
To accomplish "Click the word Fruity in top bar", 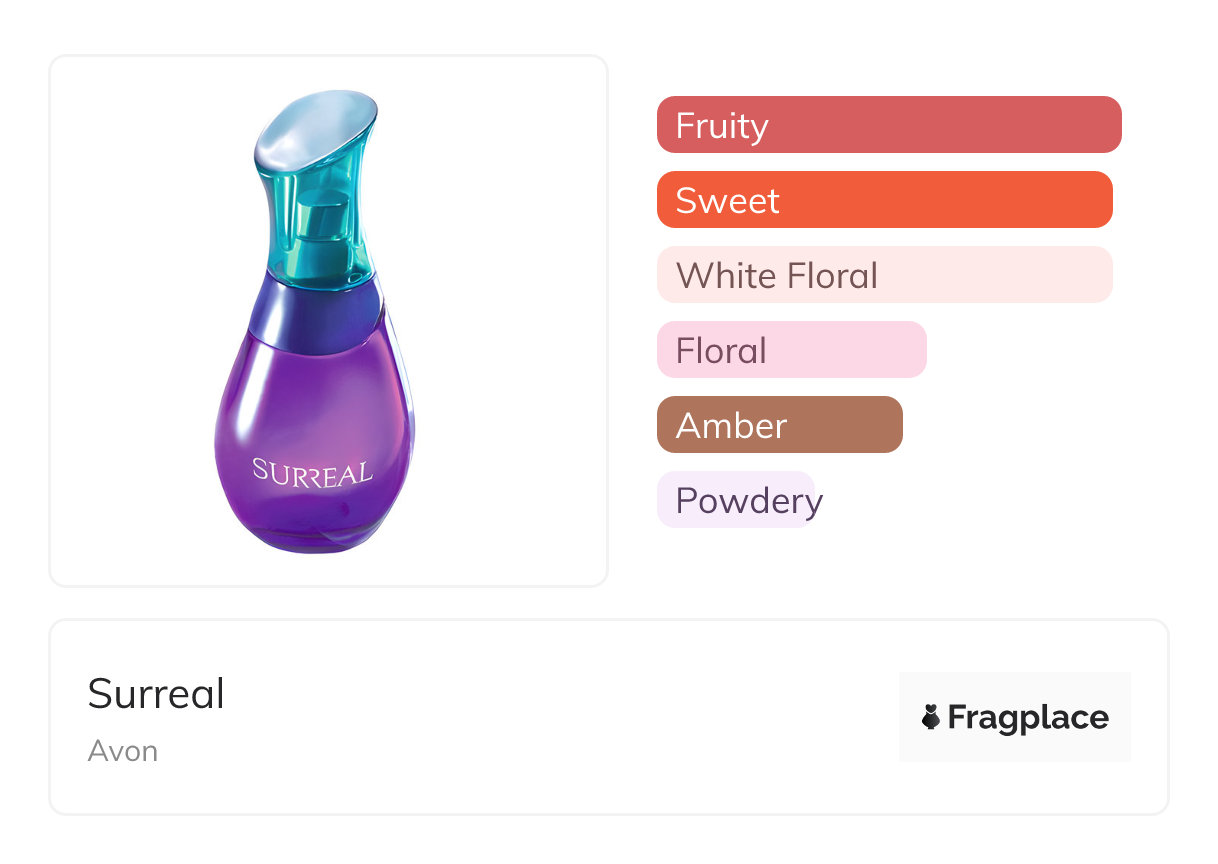I will click(722, 126).
